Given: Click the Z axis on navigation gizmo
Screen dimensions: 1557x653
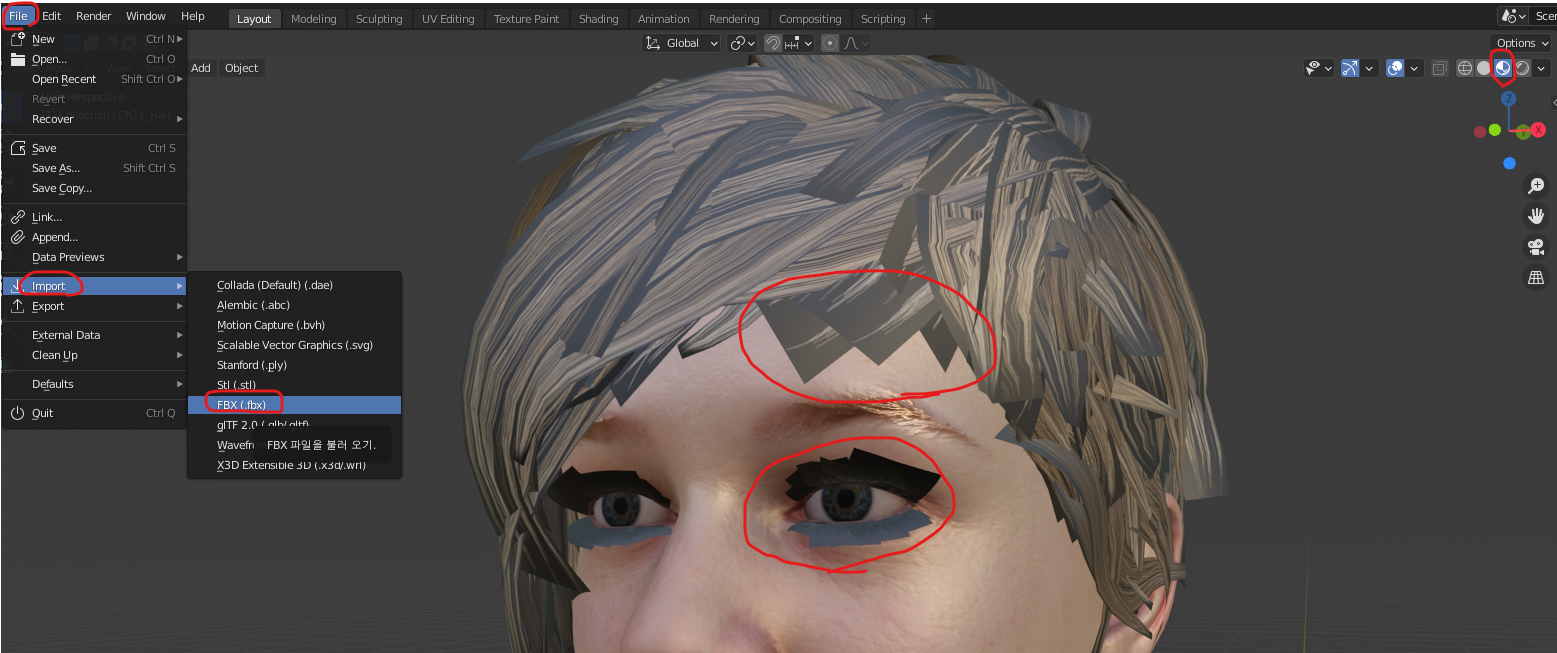Looking at the screenshot, I should coord(1509,99).
